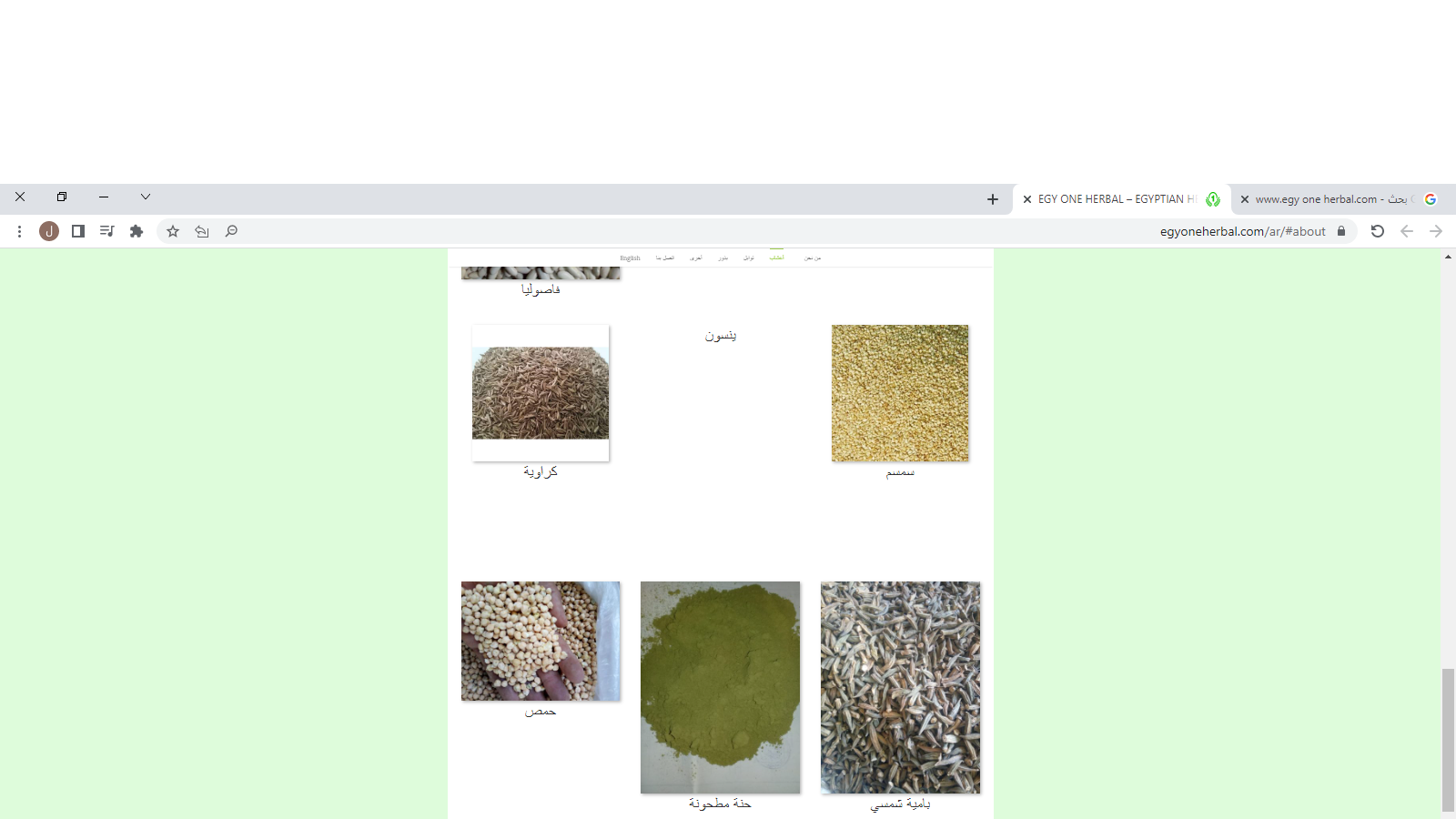Click the page vertical scrollbar thumb
This screenshot has height=819, width=1456.
[1448, 739]
